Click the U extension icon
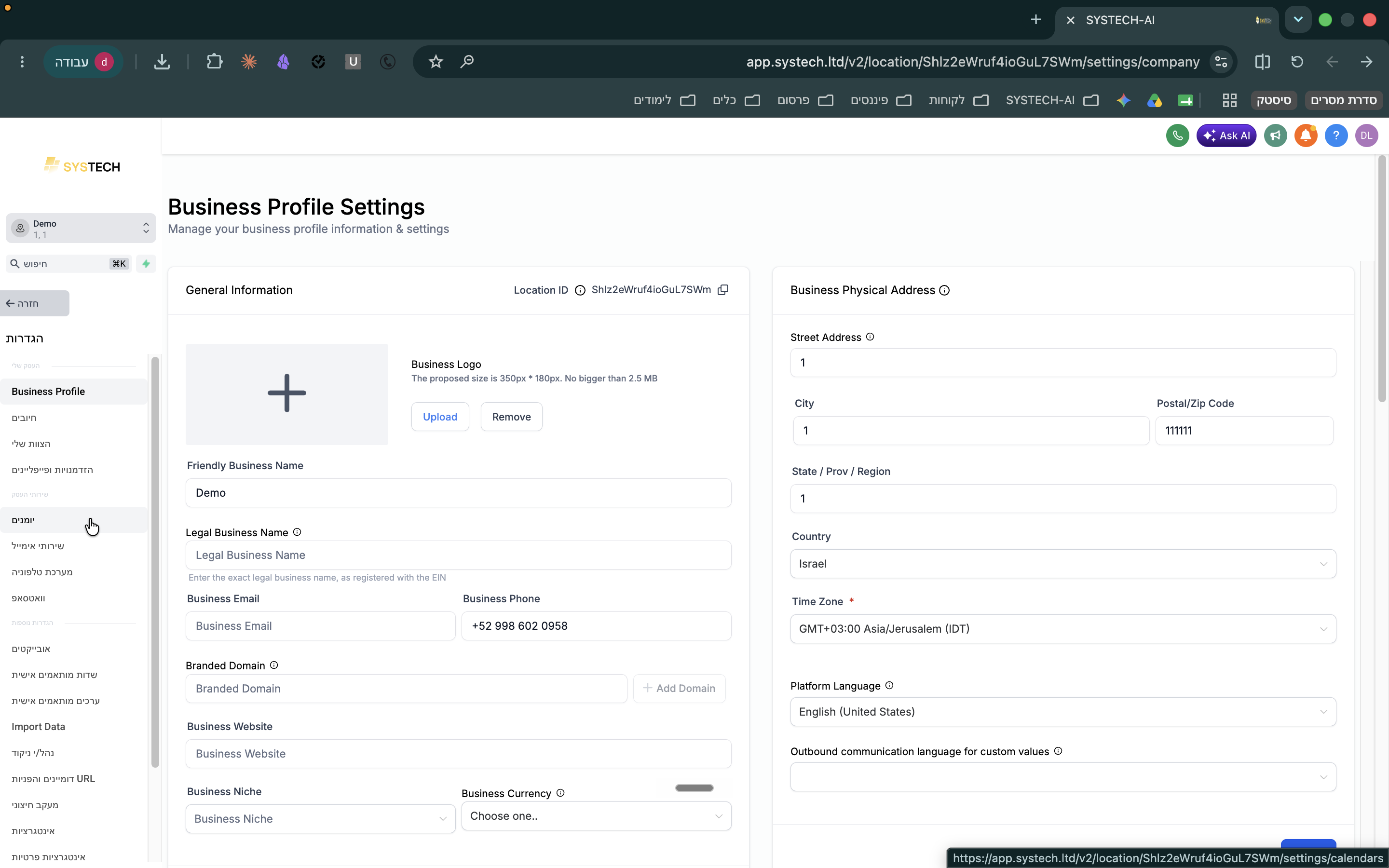The height and width of the screenshot is (868, 1389). (x=353, y=61)
